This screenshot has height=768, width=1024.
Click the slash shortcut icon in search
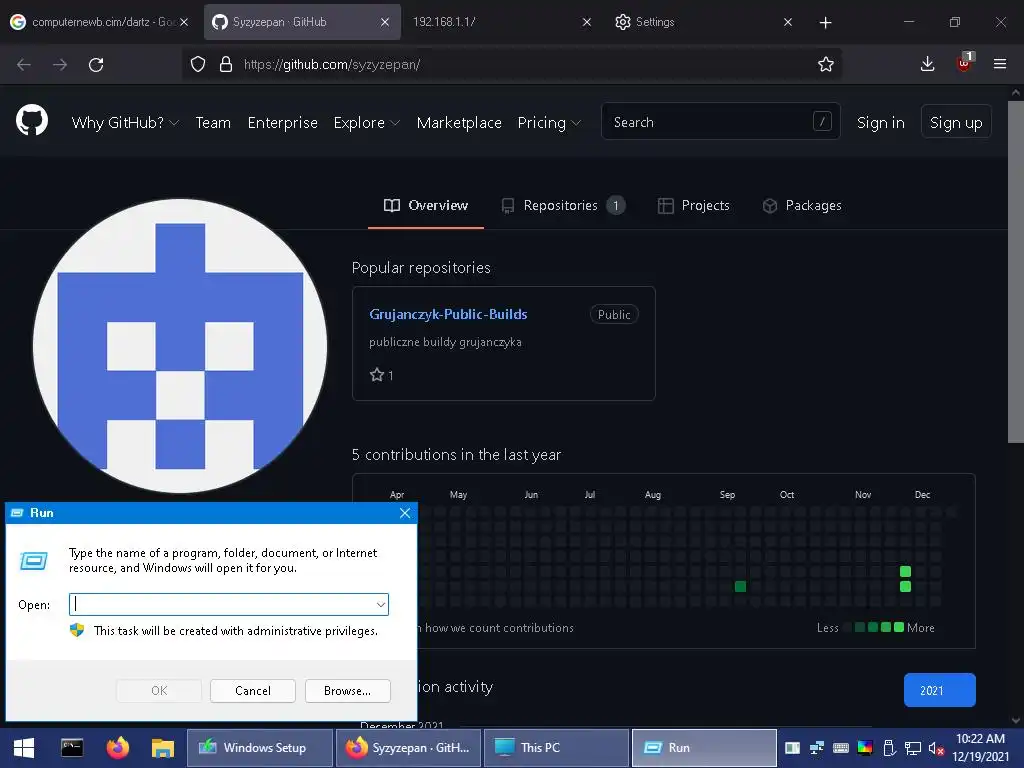point(822,121)
